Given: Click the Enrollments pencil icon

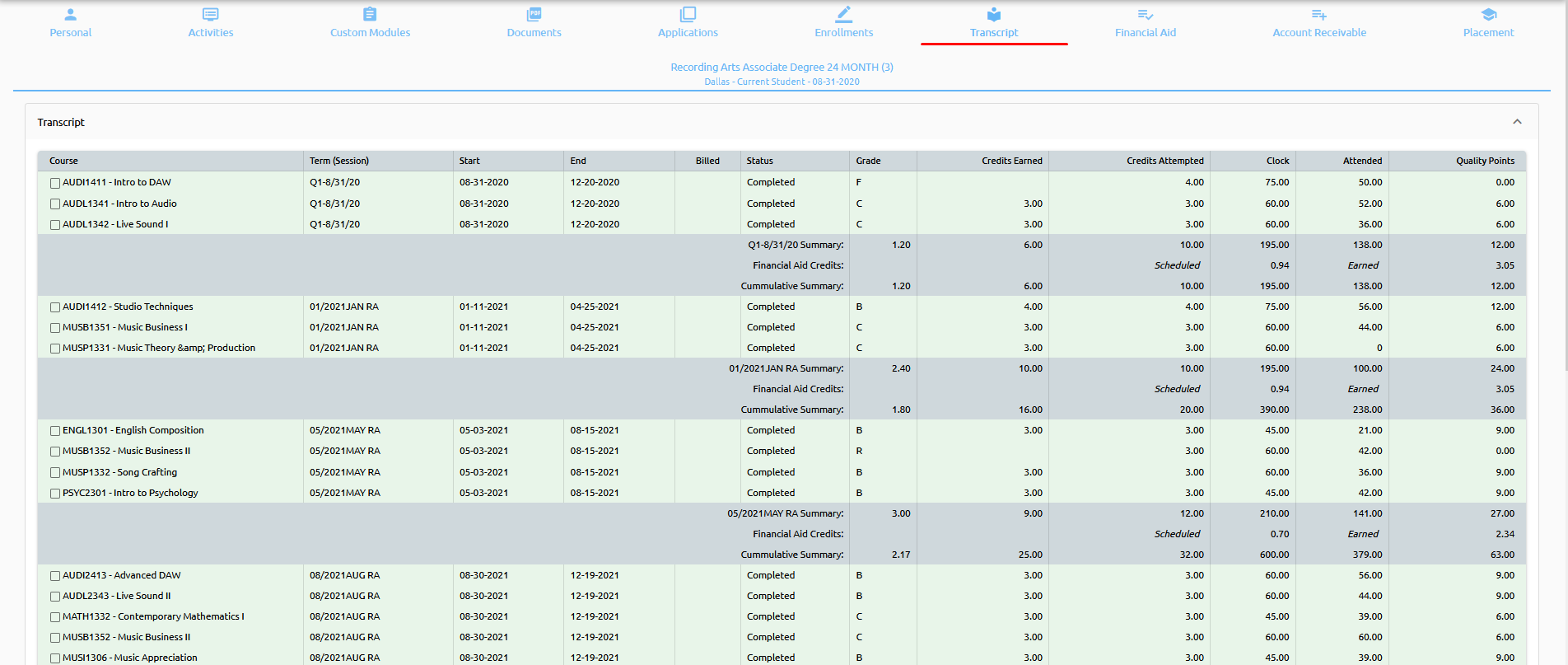Looking at the screenshot, I should point(843,15).
